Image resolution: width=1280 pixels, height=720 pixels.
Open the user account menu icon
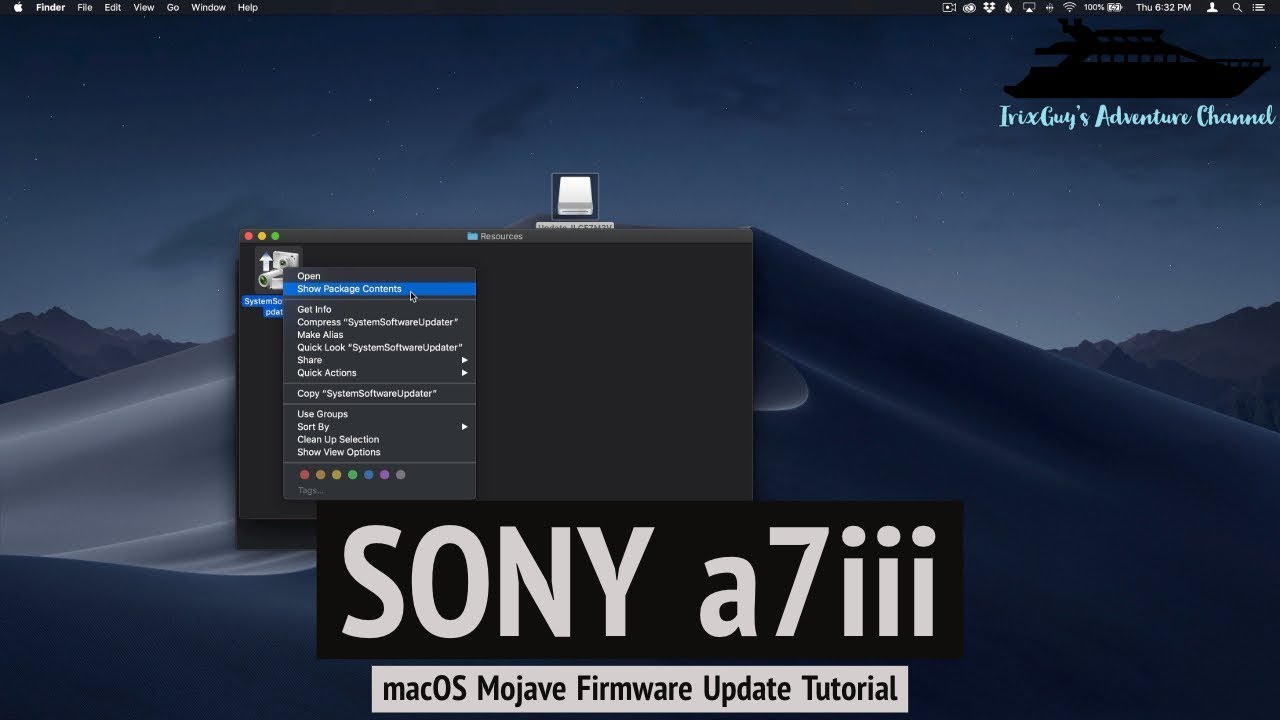pos(1213,7)
